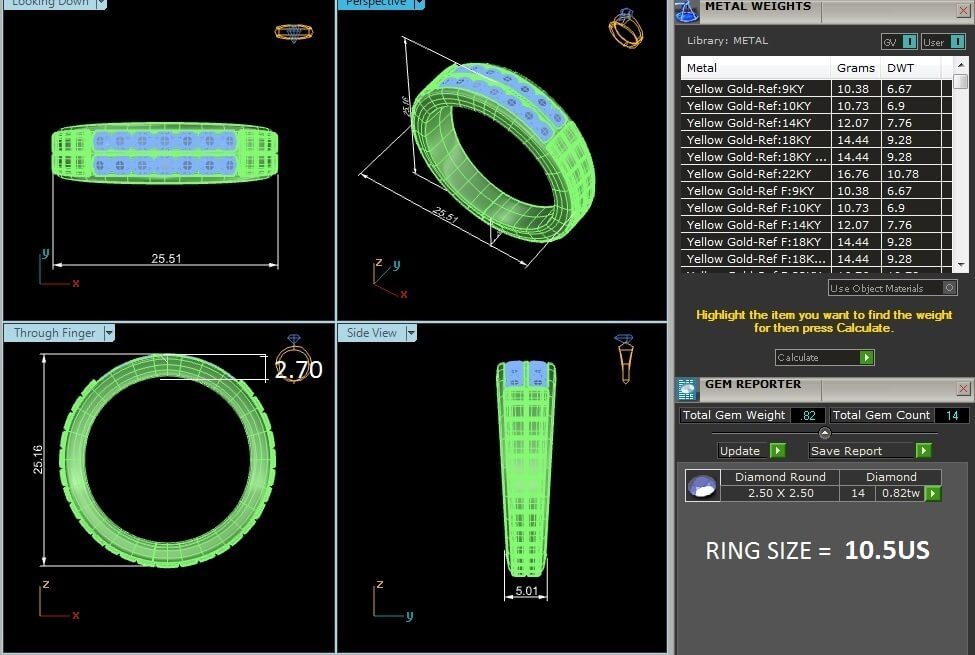
Task: Click the Gem Reporter panel icon
Action: coord(686,389)
